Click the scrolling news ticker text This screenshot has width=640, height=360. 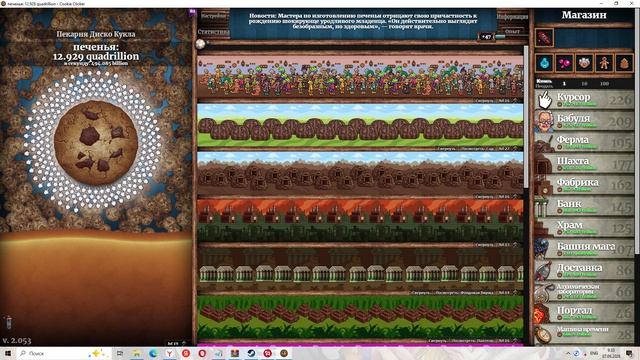point(363,21)
